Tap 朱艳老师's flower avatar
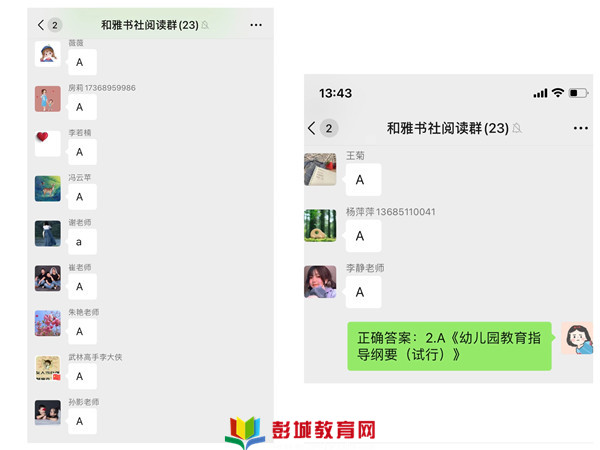The image size is (600, 450). 48,323
